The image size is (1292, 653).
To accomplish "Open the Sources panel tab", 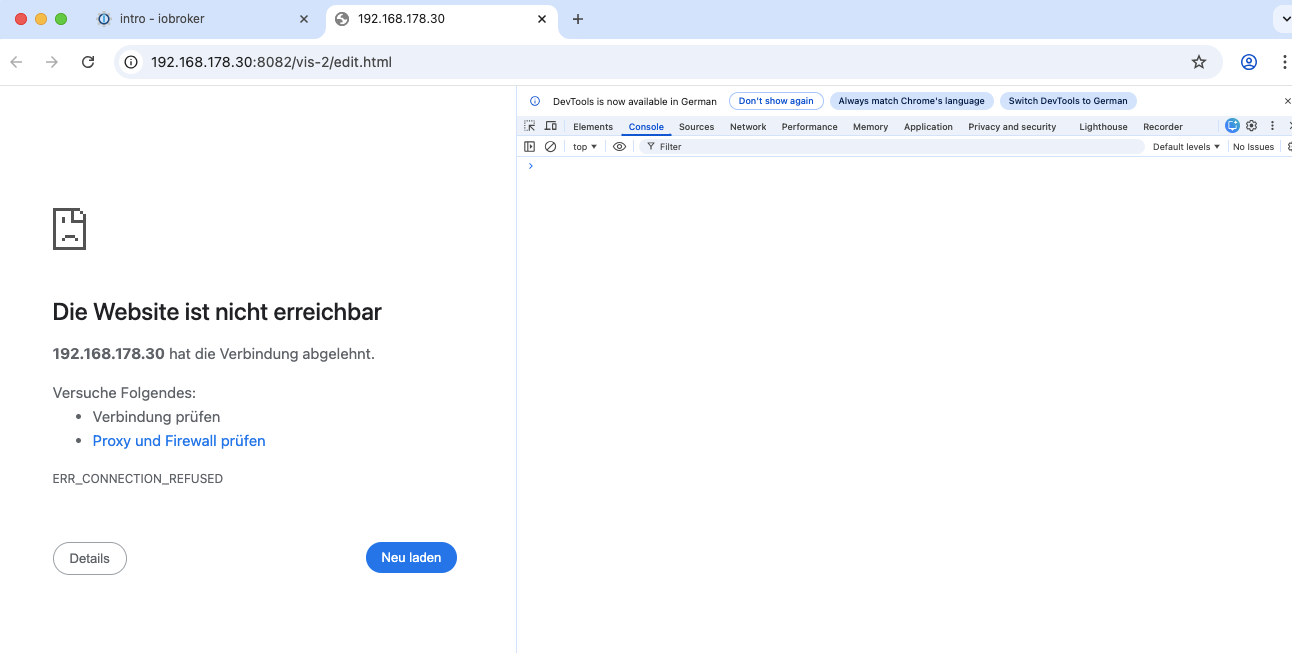I will pyautogui.click(x=696, y=127).
